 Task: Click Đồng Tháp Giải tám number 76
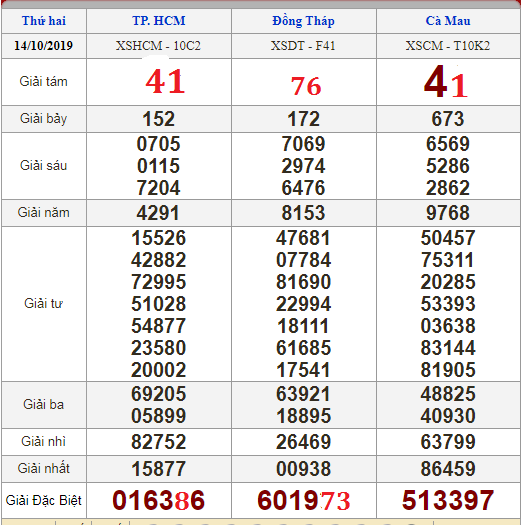(306, 86)
